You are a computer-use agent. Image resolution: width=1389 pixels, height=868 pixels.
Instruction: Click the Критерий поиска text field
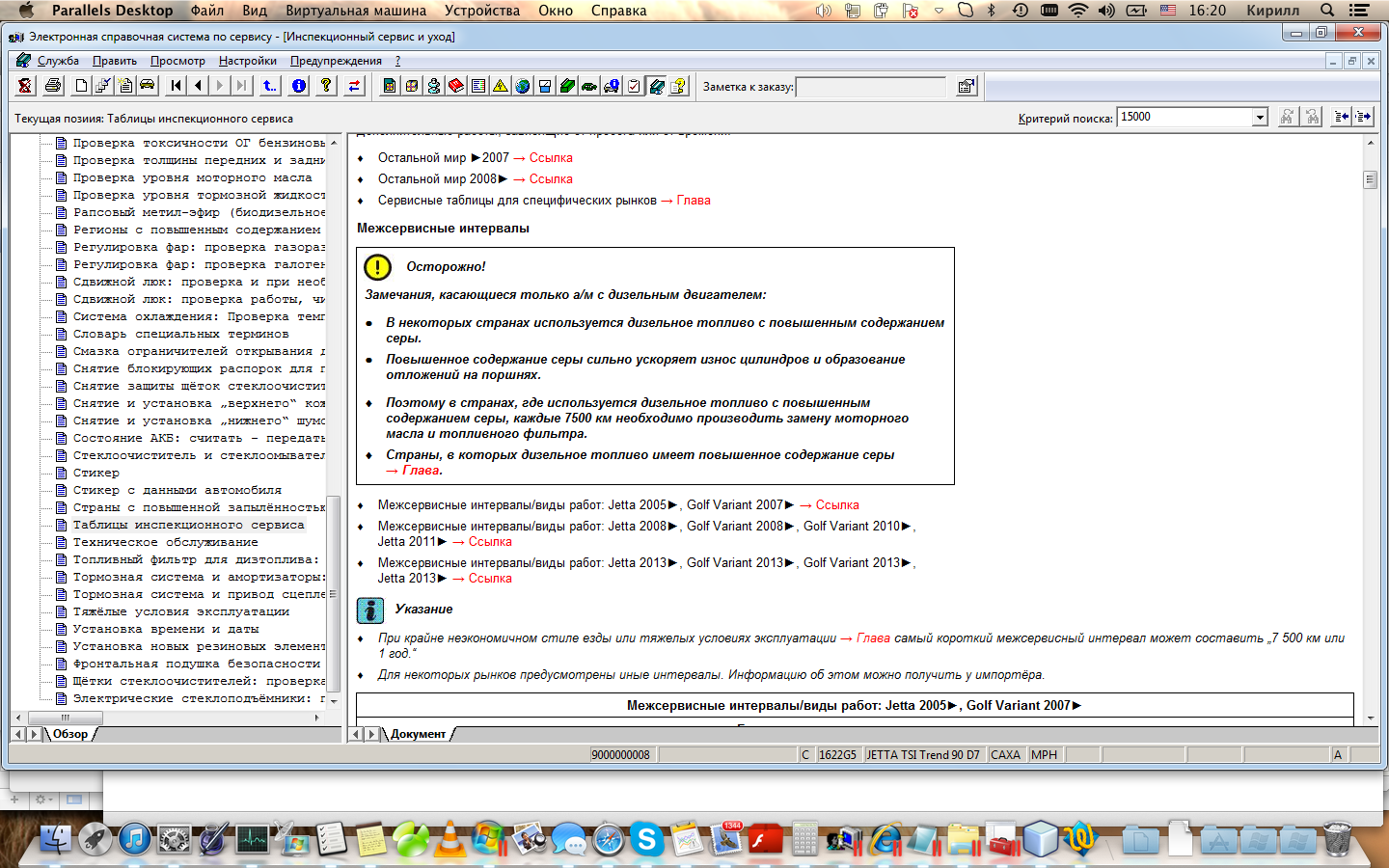click(x=1184, y=118)
